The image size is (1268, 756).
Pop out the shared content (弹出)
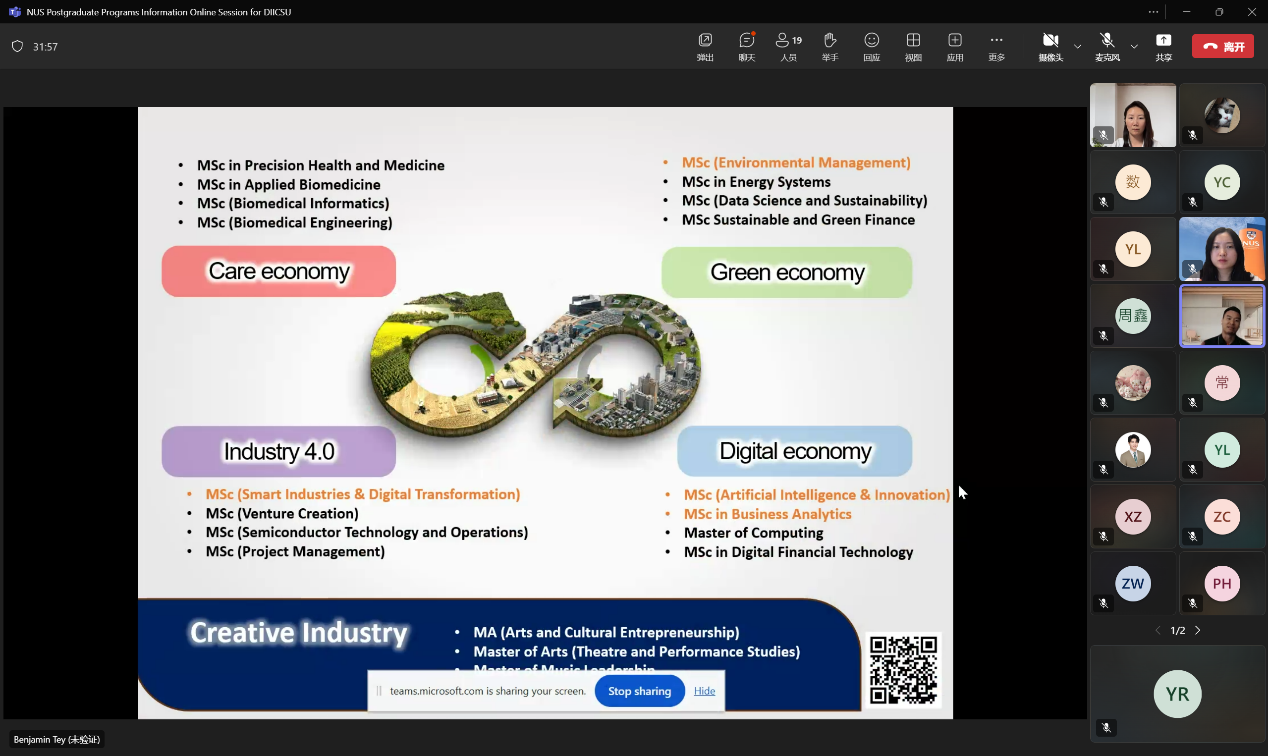pyautogui.click(x=705, y=45)
